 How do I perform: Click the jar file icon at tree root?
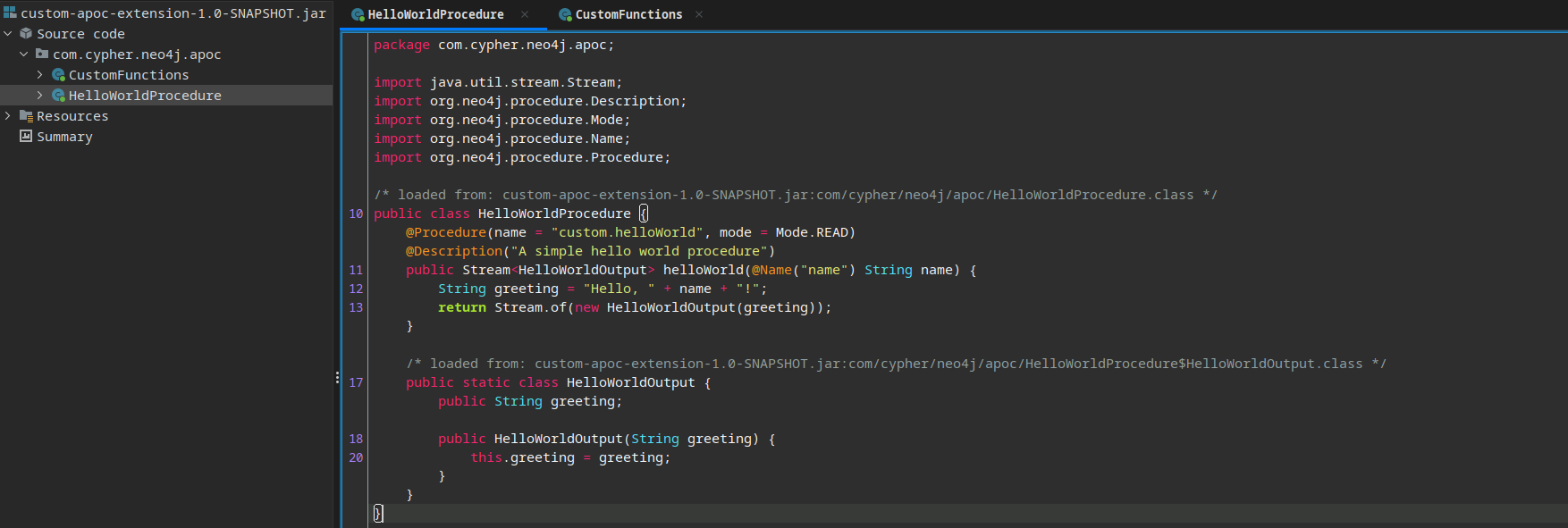tap(10, 13)
